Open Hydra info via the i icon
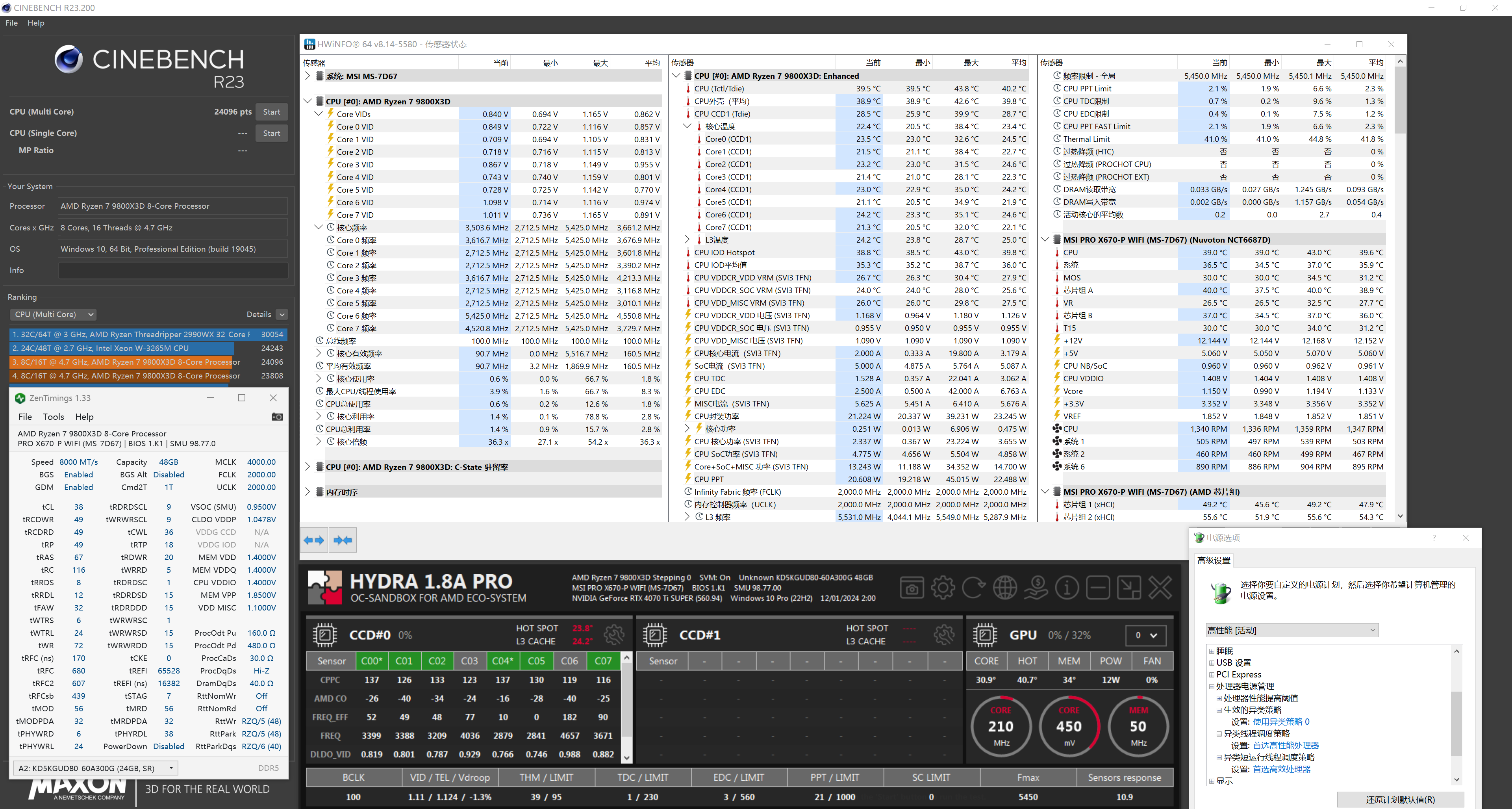The height and width of the screenshot is (809, 1512). (x=1067, y=588)
